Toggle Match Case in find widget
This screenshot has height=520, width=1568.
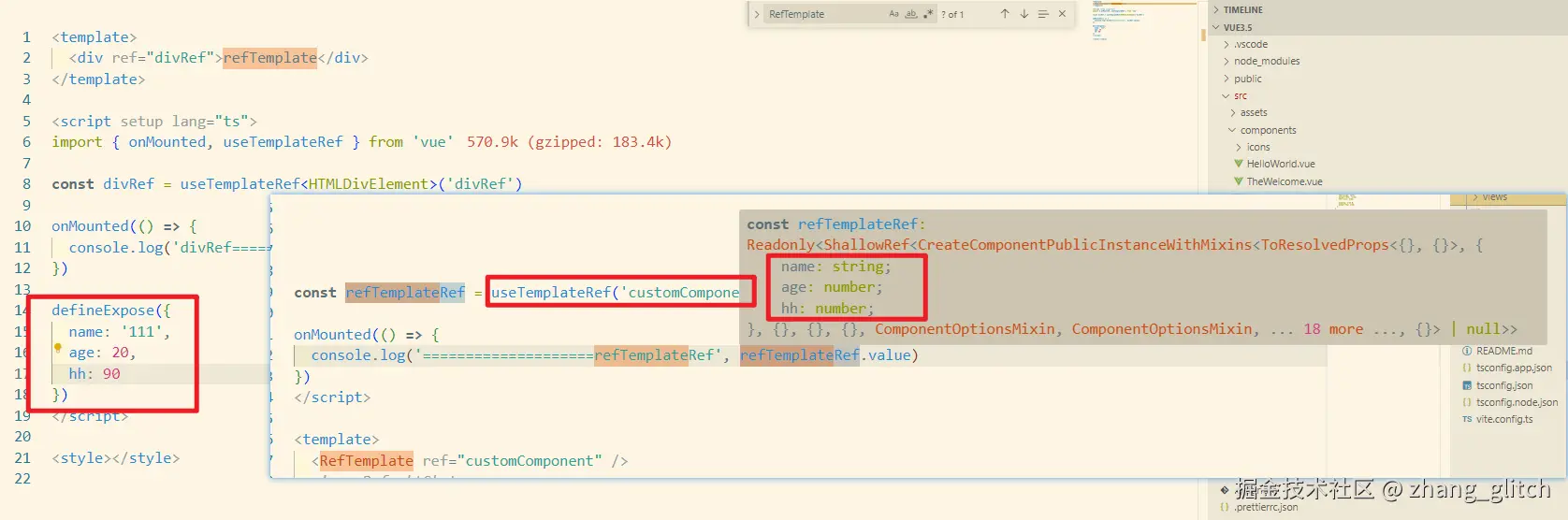[x=893, y=14]
